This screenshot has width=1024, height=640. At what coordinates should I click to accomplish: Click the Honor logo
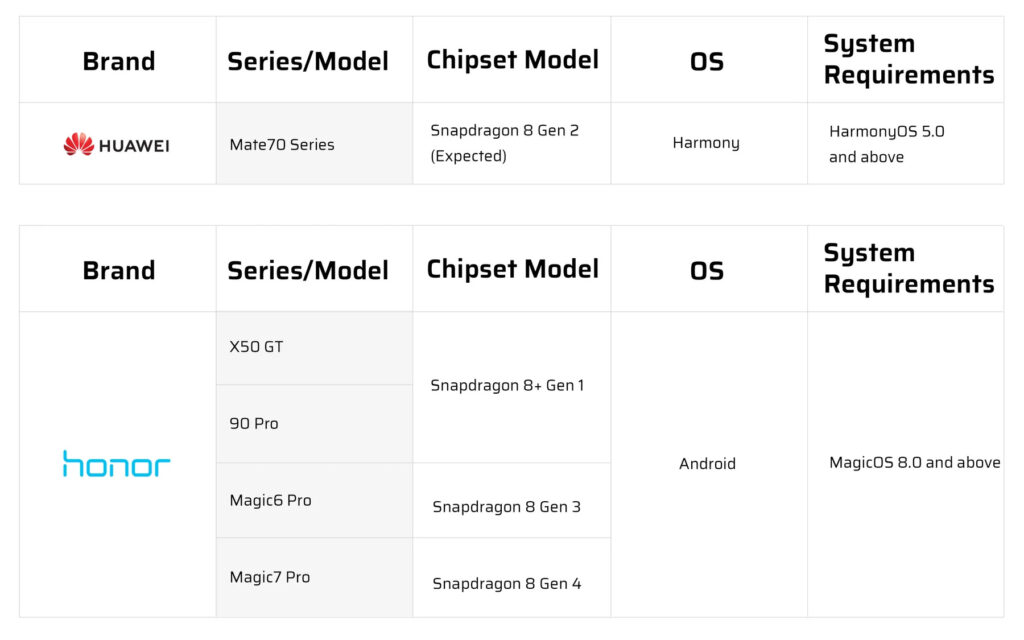(x=117, y=464)
